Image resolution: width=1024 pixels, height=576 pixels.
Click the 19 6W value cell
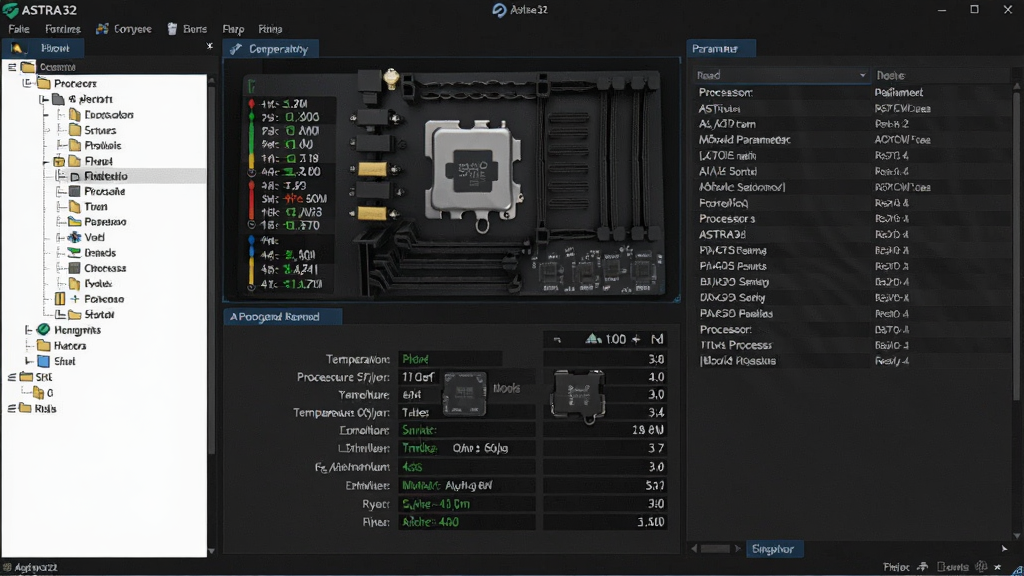(x=605, y=430)
